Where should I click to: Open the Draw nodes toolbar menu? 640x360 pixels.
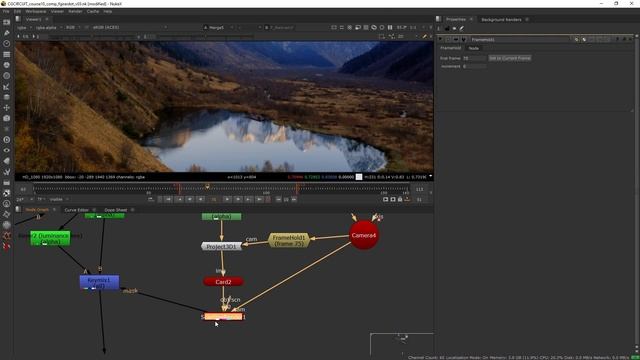point(7,33)
